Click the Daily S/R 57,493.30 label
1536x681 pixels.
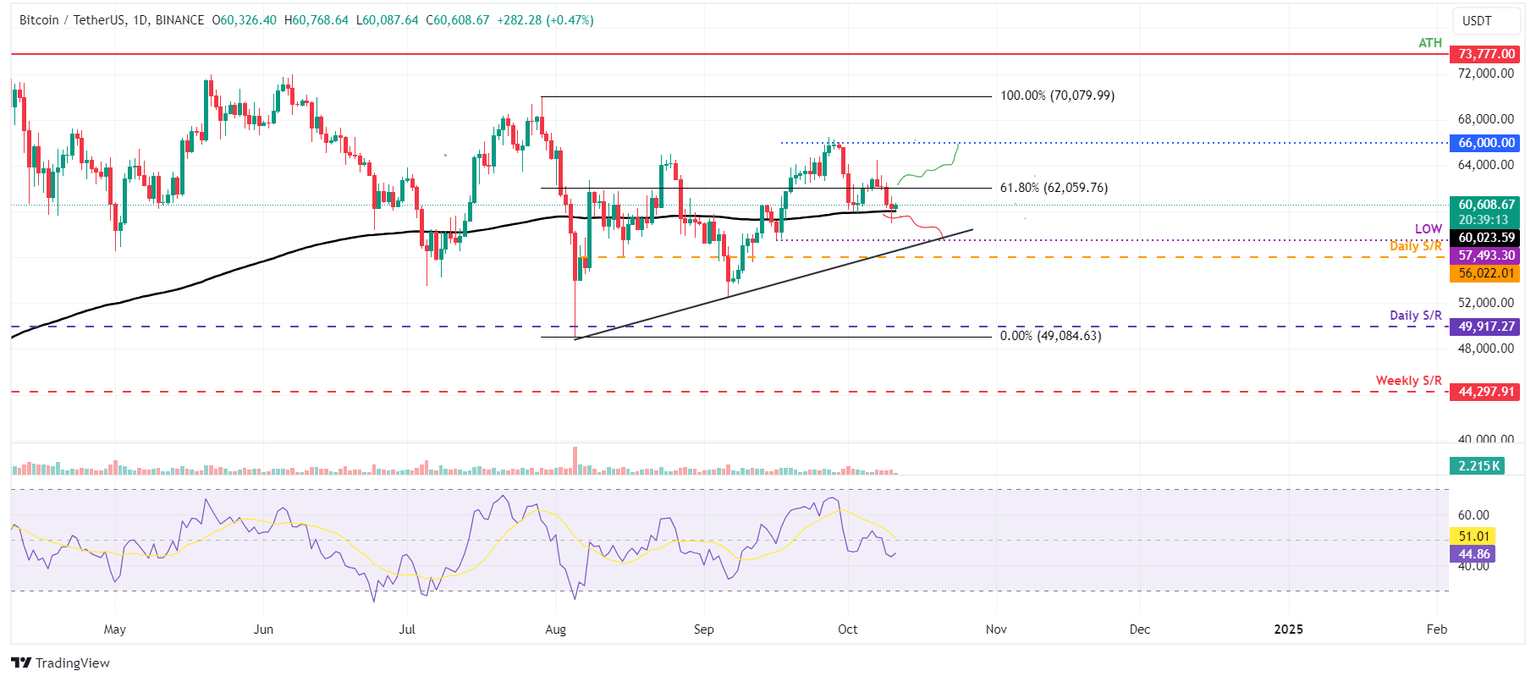tap(1485, 256)
